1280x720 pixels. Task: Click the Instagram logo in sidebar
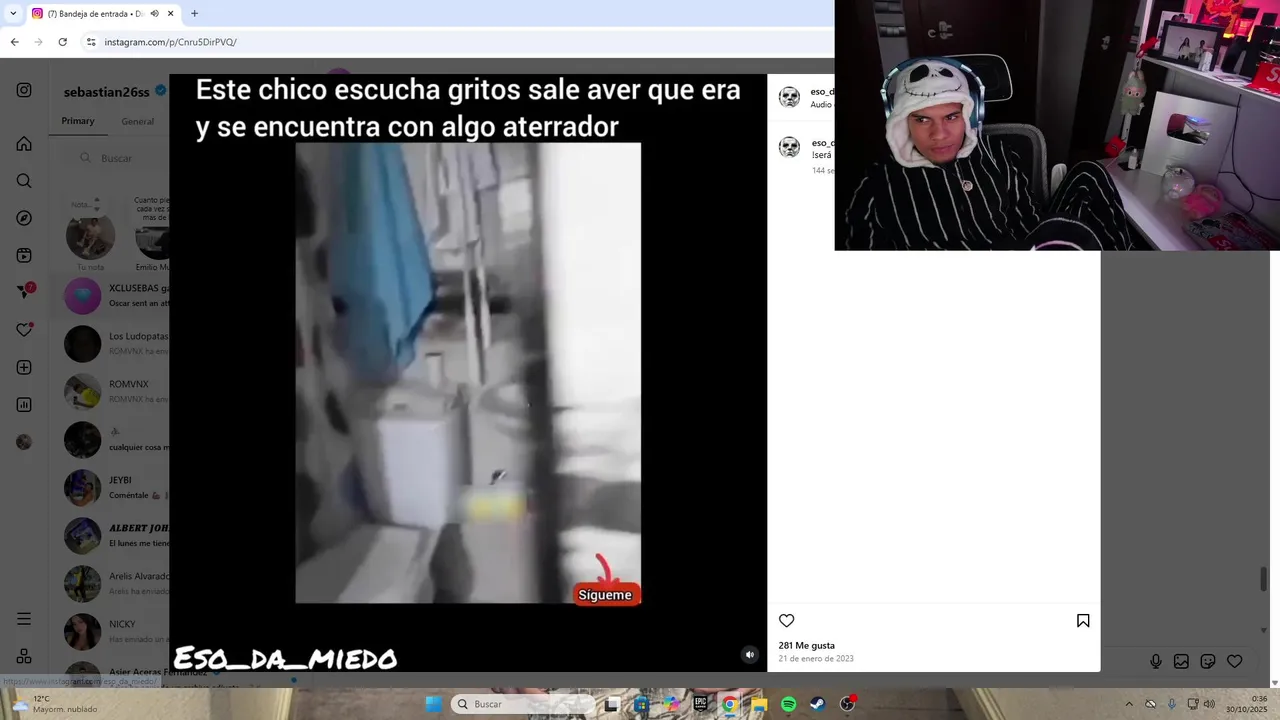[x=24, y=90]
